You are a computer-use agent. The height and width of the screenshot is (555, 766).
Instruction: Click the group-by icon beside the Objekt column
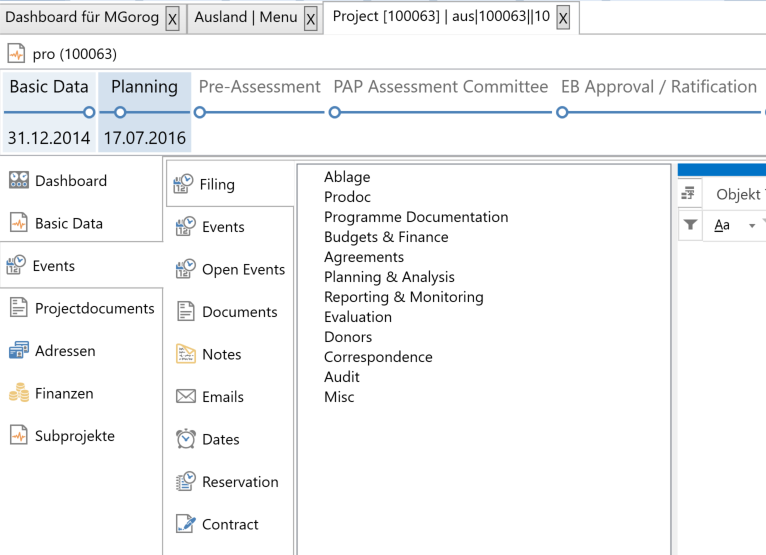[x=690, y=194]
